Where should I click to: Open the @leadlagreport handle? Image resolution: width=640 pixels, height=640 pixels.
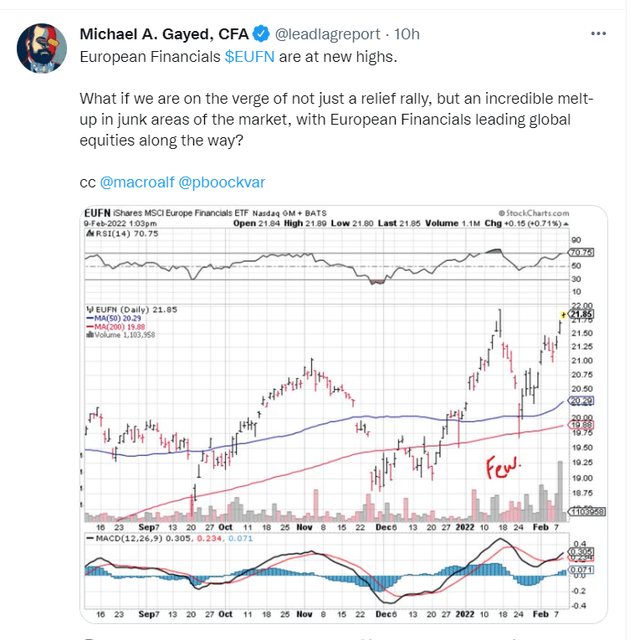tap(327, 34)
